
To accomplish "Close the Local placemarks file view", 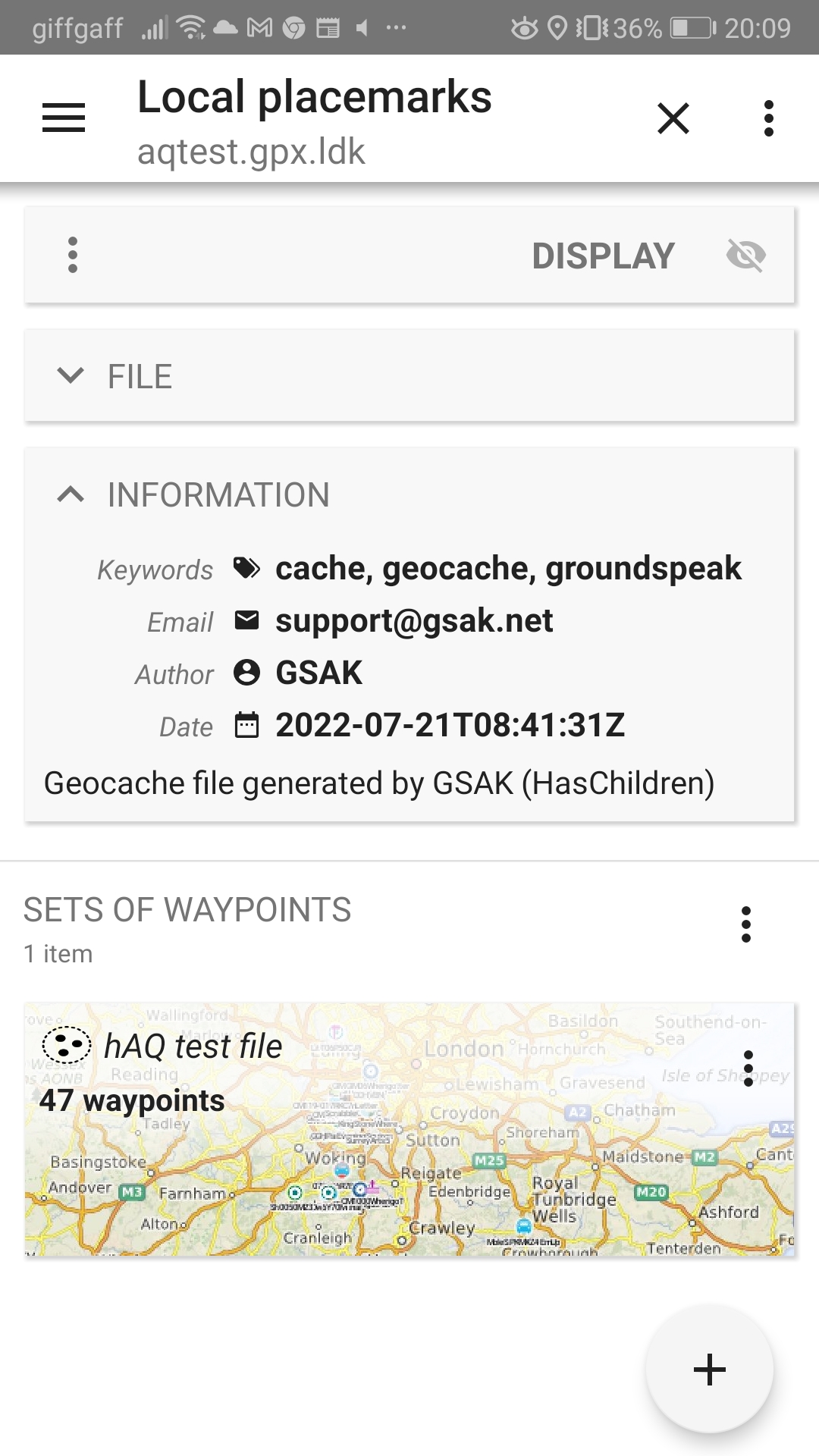I will point(673,118).
